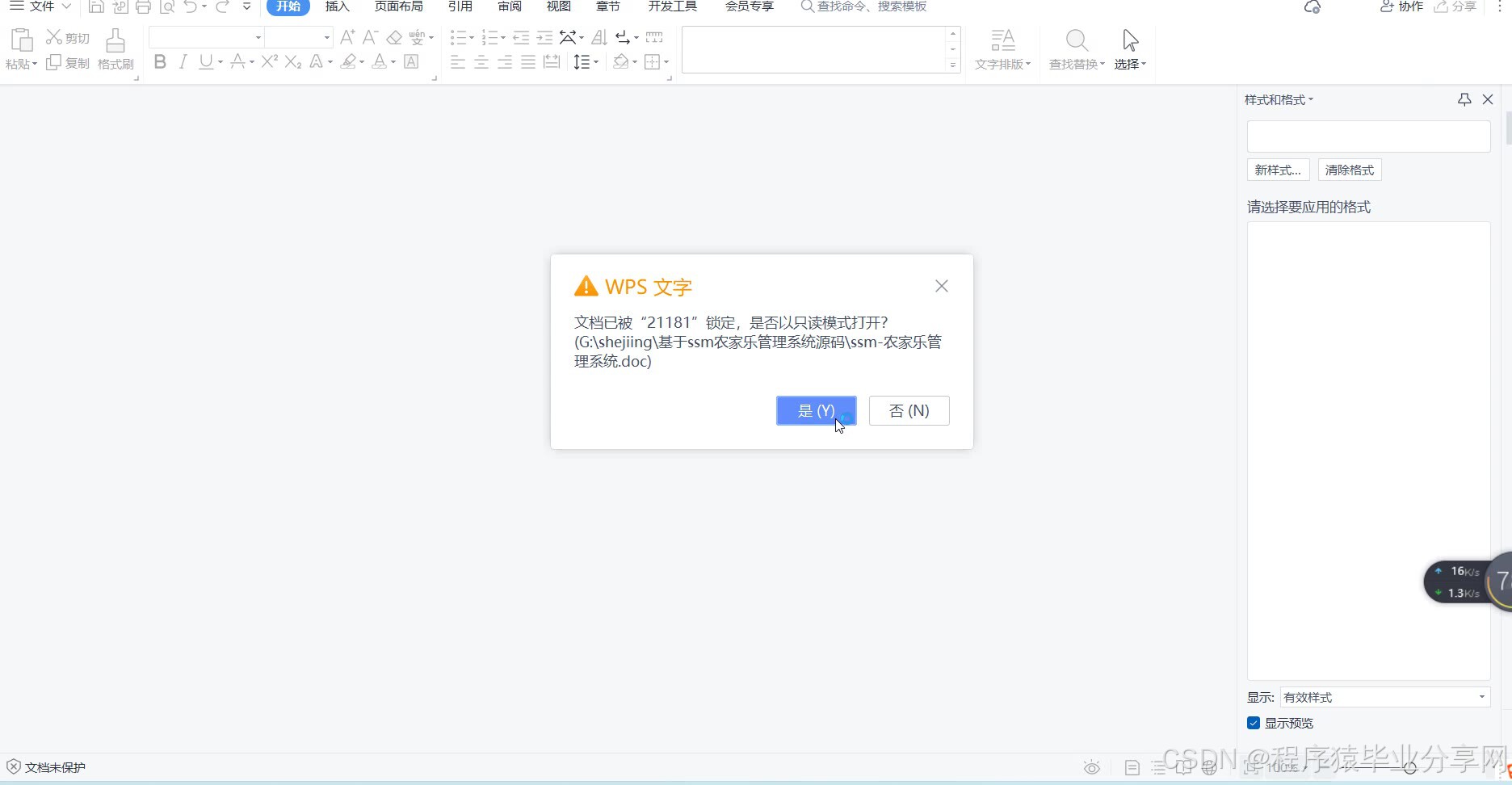
Task: Click the Increase Font Size icon
Action: (x=347, y=37)
